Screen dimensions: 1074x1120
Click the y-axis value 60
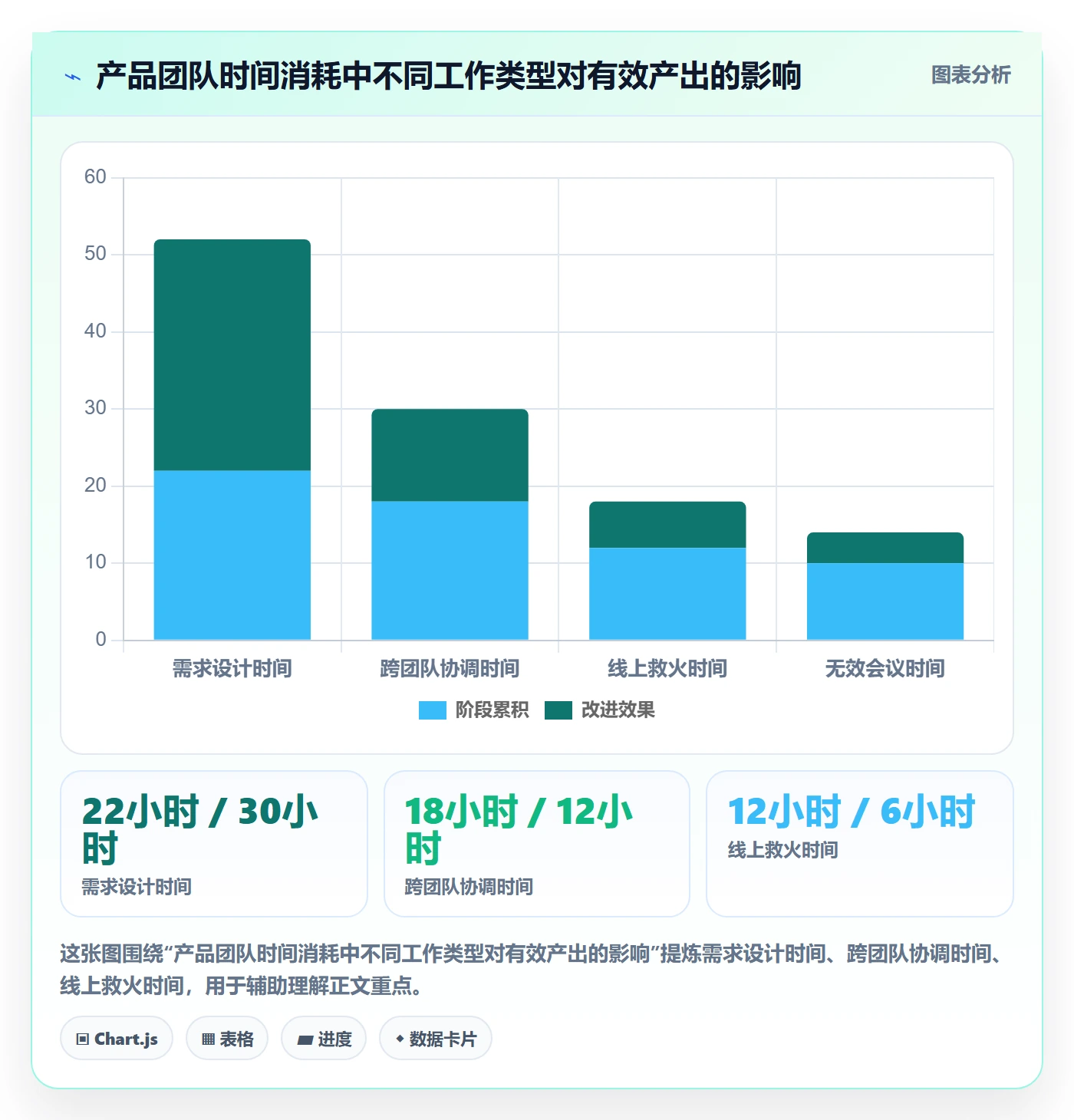(95, 177)
